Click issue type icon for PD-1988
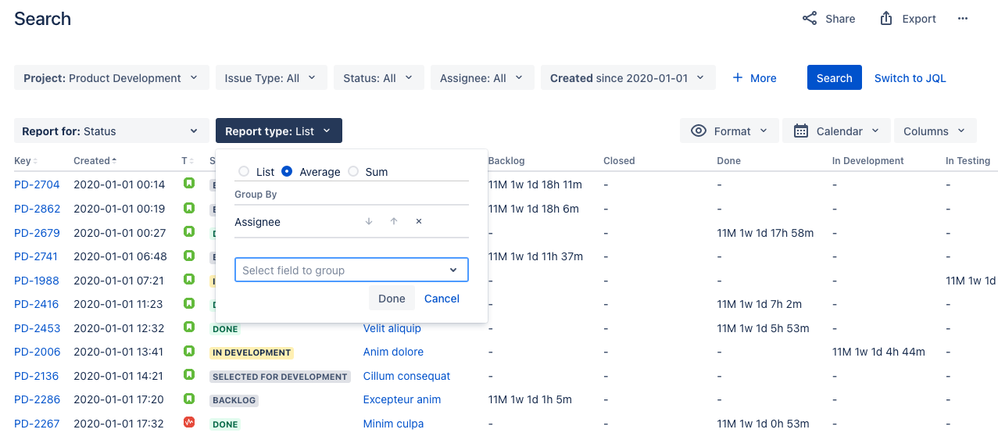This screenshot has height=440, width=998. point(188,279)
